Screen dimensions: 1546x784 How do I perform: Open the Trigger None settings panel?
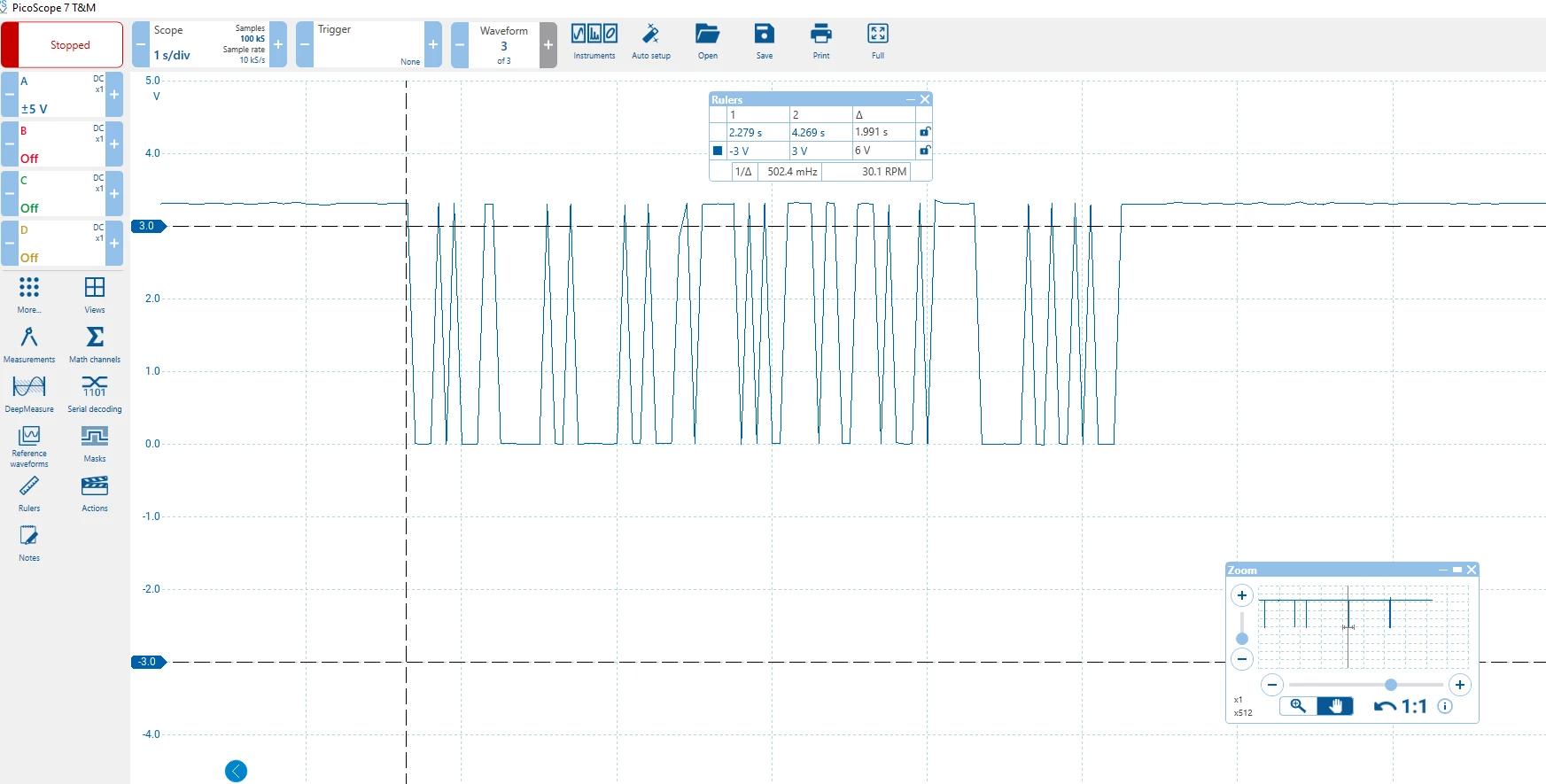369,45
